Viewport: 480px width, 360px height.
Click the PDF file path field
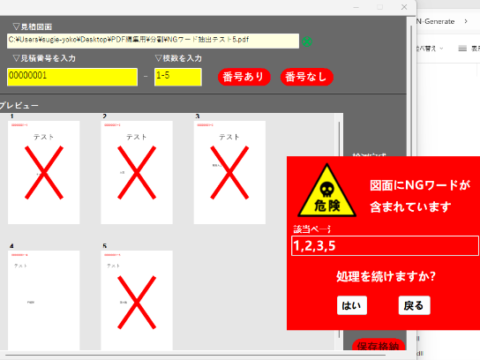153,41
